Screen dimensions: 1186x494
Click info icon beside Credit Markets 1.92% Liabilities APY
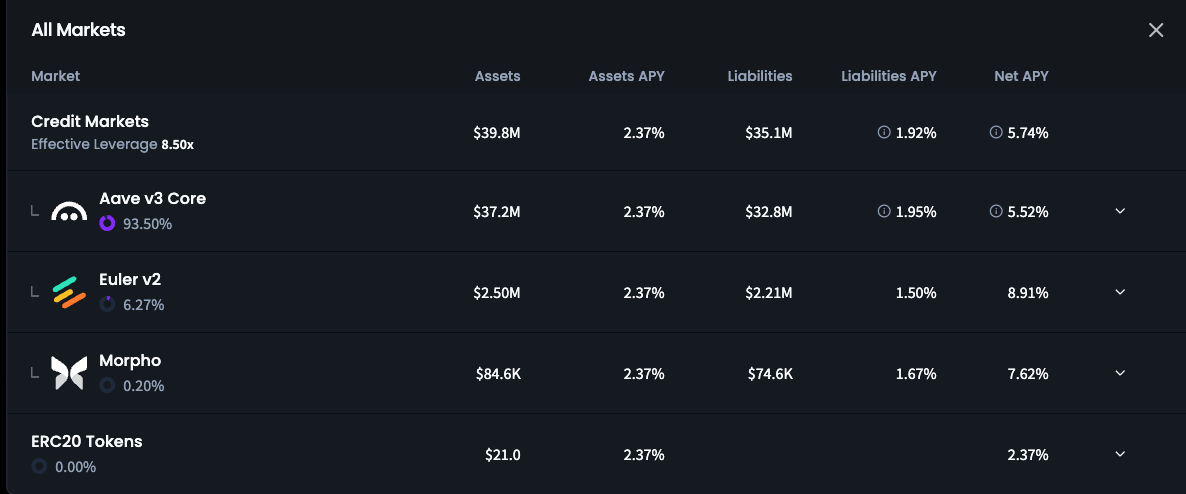click(x=883, y=132)
